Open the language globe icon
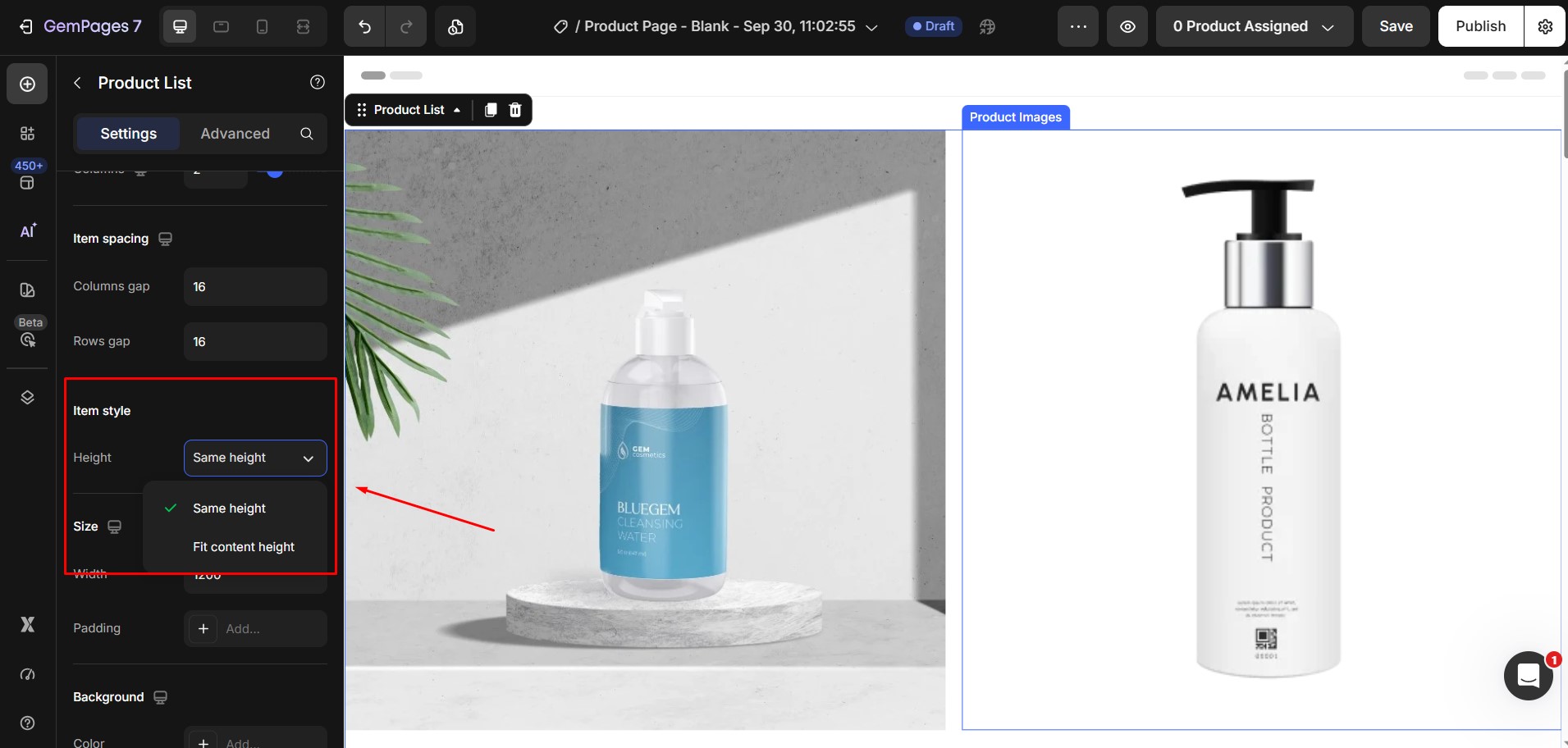Screen dimensions: 1568x748 click(988, 27)
